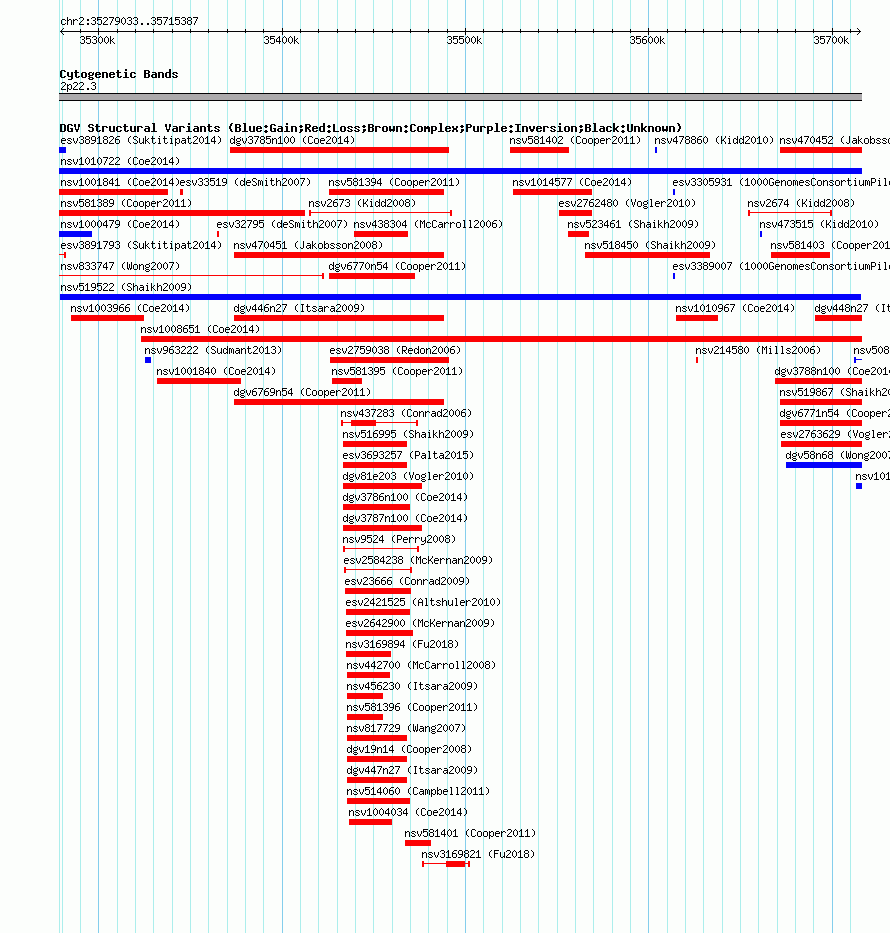Screen dimensions: 890x933
Task: Open nsv516995 (Shaikh2009) variant
Action: click(408, 434)
